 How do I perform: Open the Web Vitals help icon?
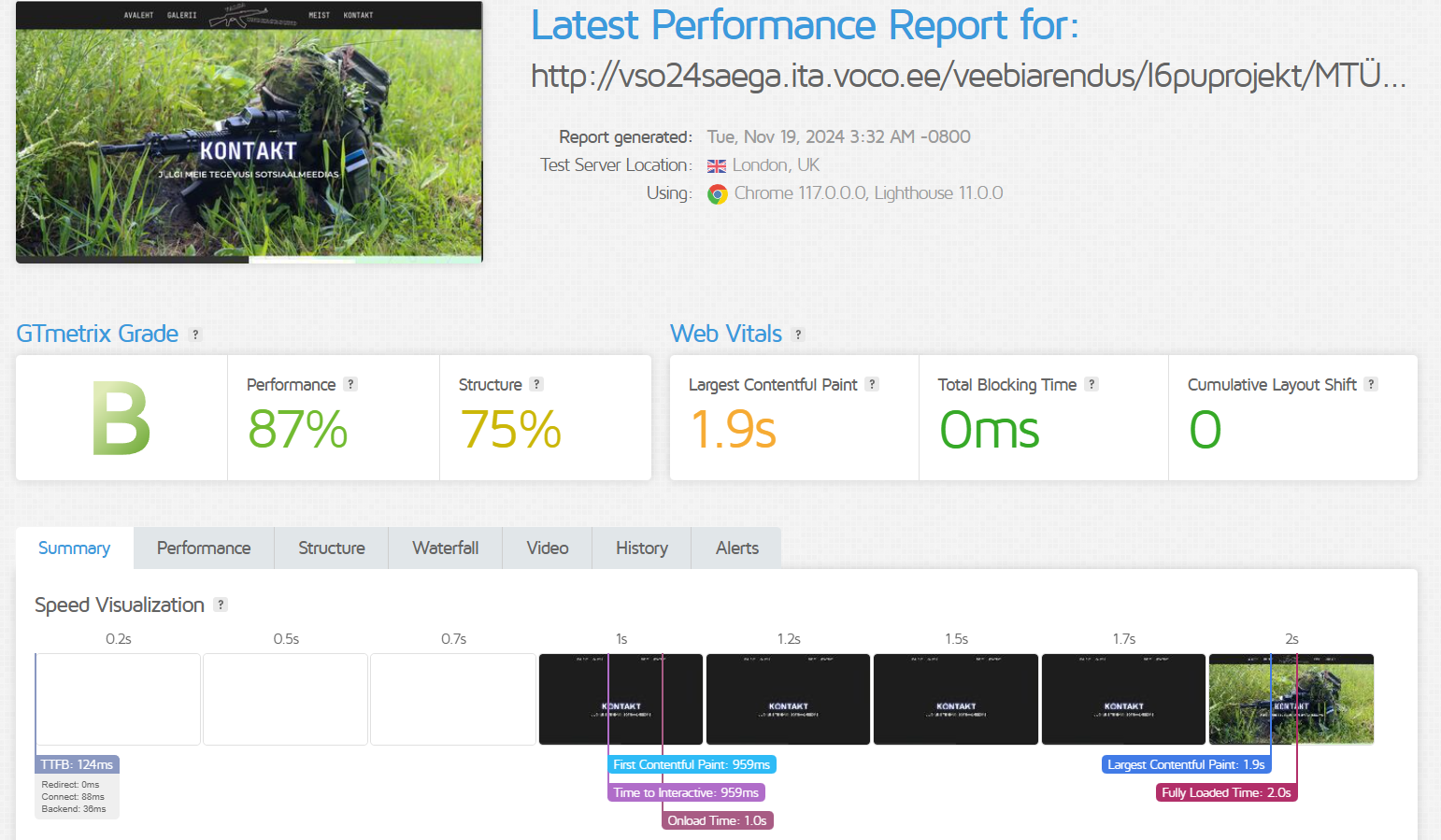[798, 335]
